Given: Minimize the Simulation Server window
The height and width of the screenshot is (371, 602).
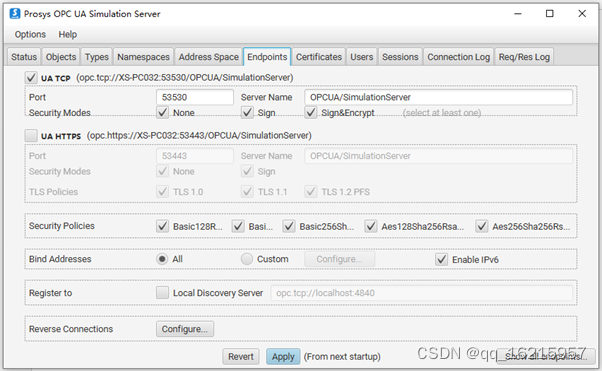Looking at the screenshot, I should [518, 14].
